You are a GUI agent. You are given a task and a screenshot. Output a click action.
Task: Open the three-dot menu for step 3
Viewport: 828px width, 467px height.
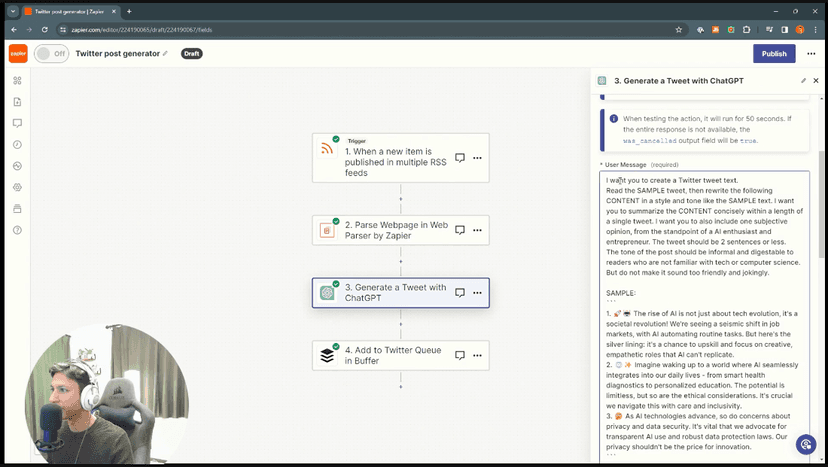[x=477, y=293]
